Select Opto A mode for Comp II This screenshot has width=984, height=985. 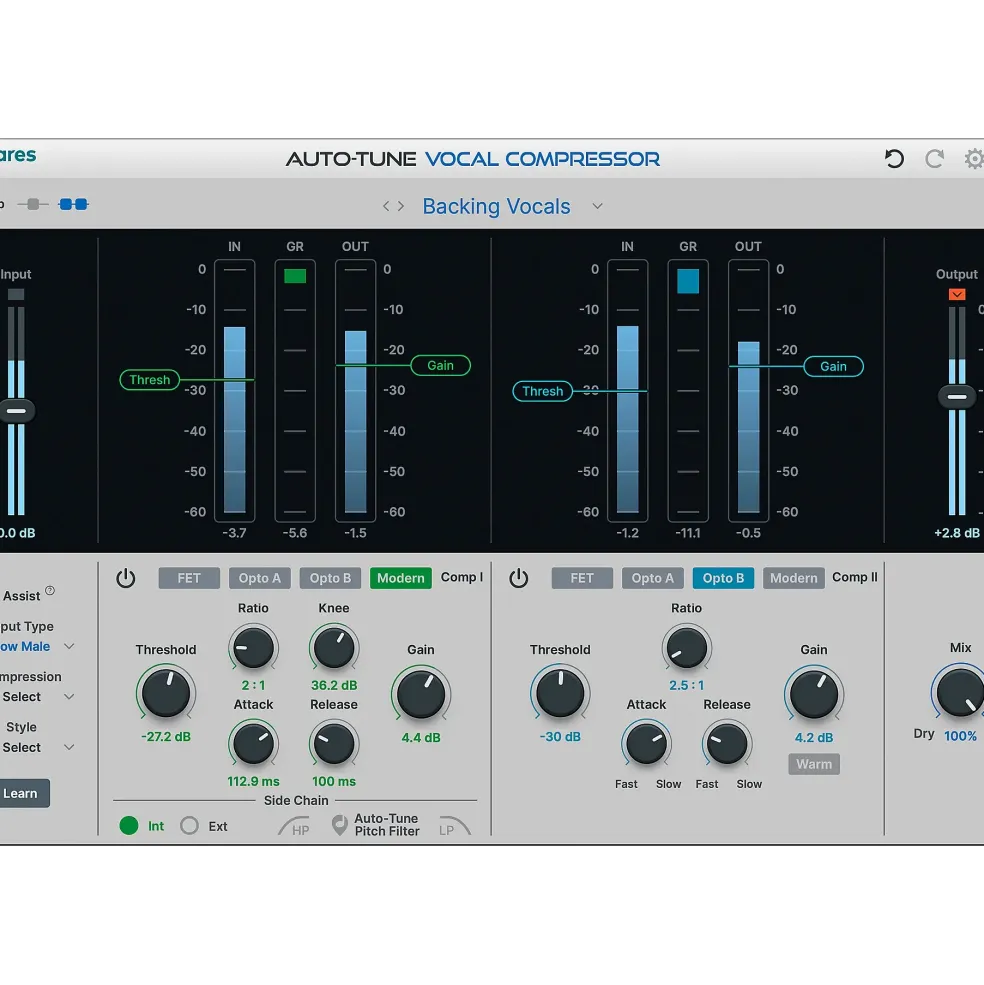point(652,578)
